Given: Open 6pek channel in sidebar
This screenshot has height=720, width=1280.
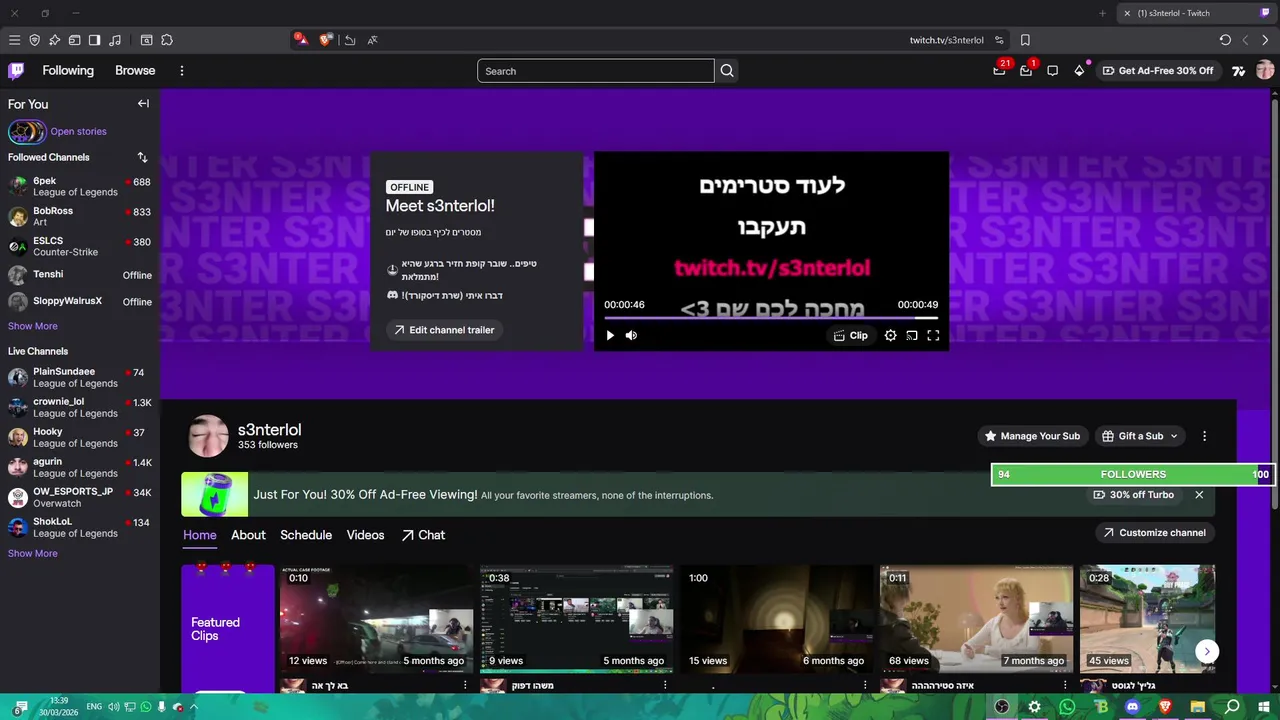Looking at the screenshot, I should pos(80,187).
